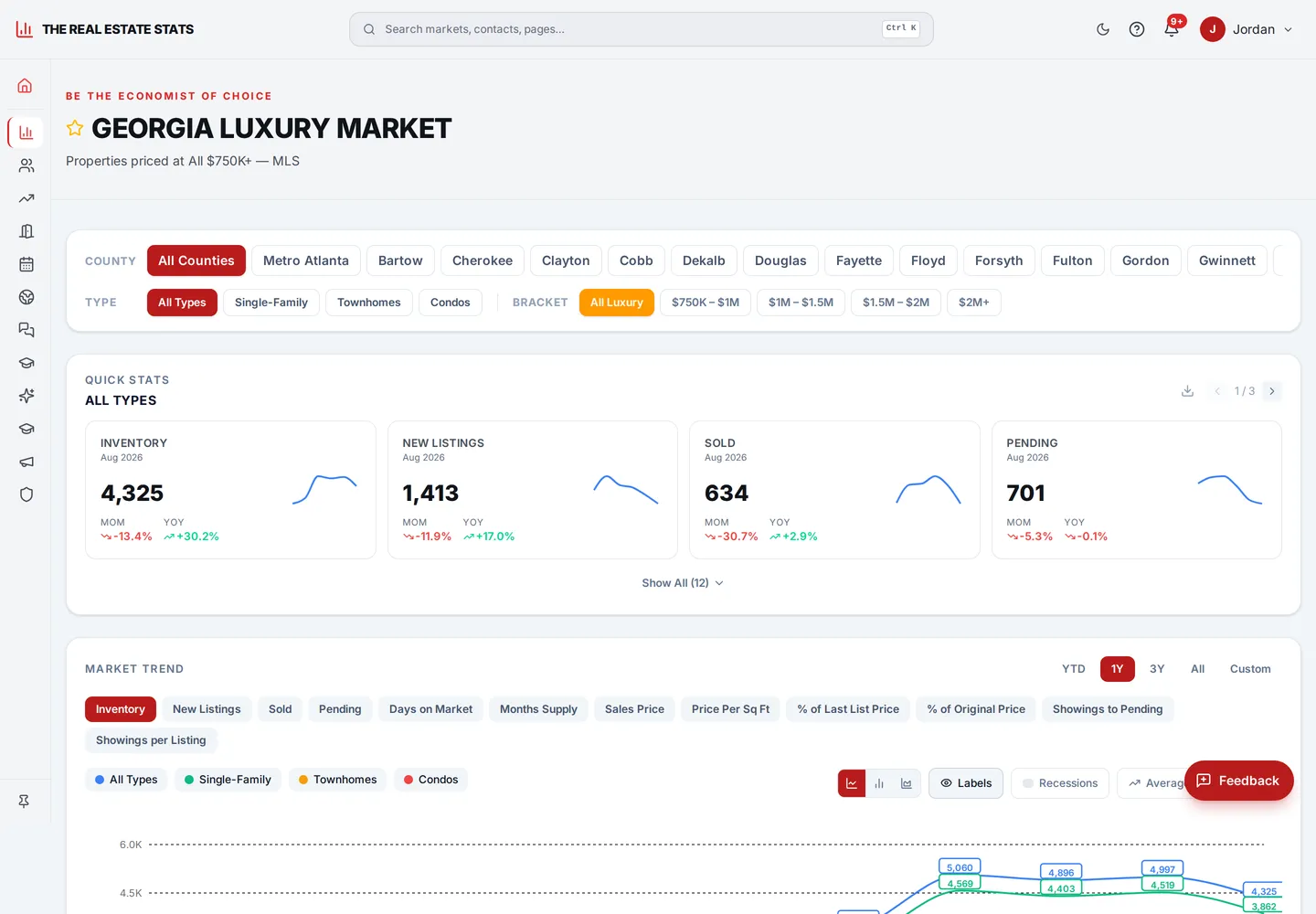Go to the Home page in sidebar
The height and width of the screenshot is (914, 1316).
[x=26, y=86]
